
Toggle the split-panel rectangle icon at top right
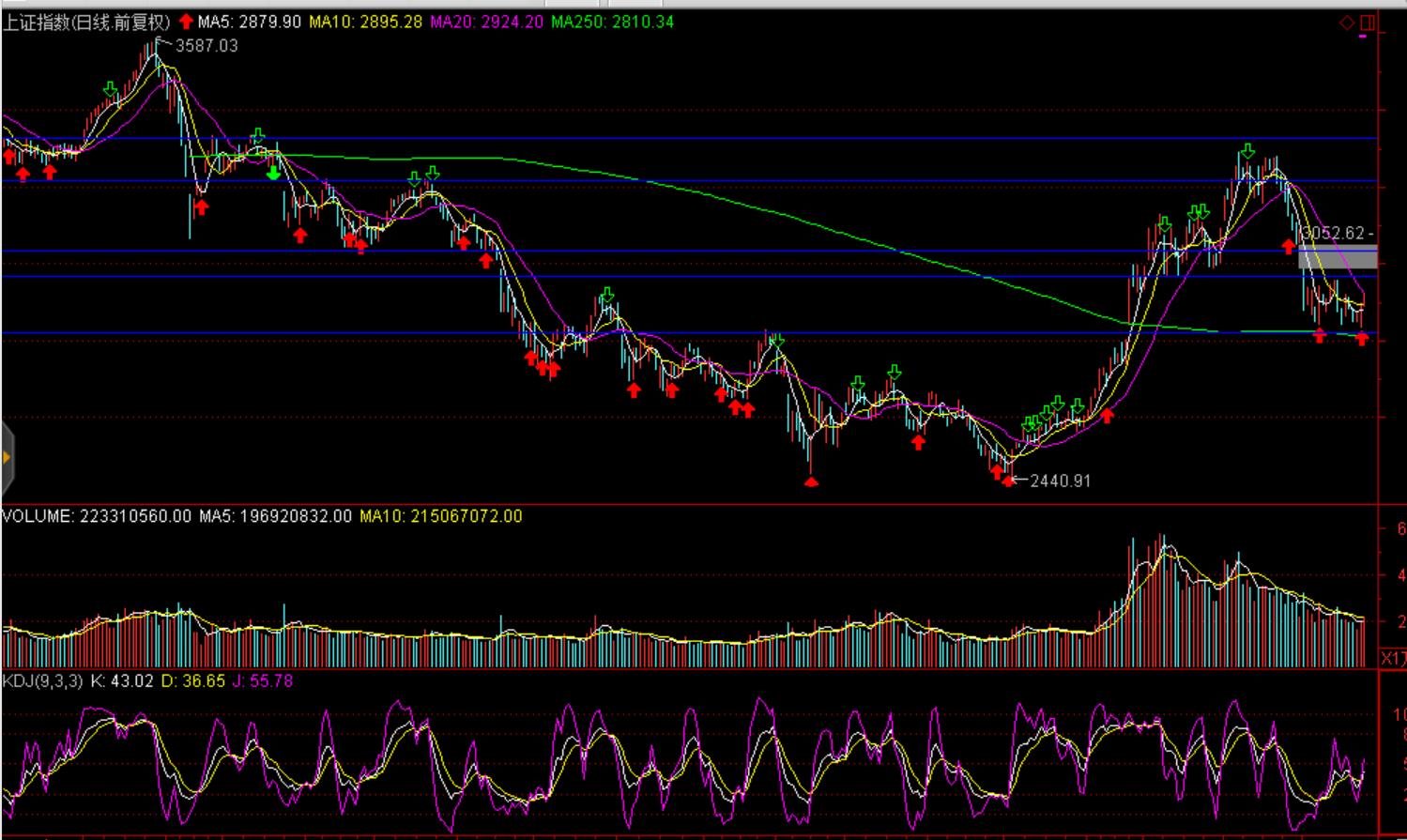pyautogui.click(x=1368, y=23)
